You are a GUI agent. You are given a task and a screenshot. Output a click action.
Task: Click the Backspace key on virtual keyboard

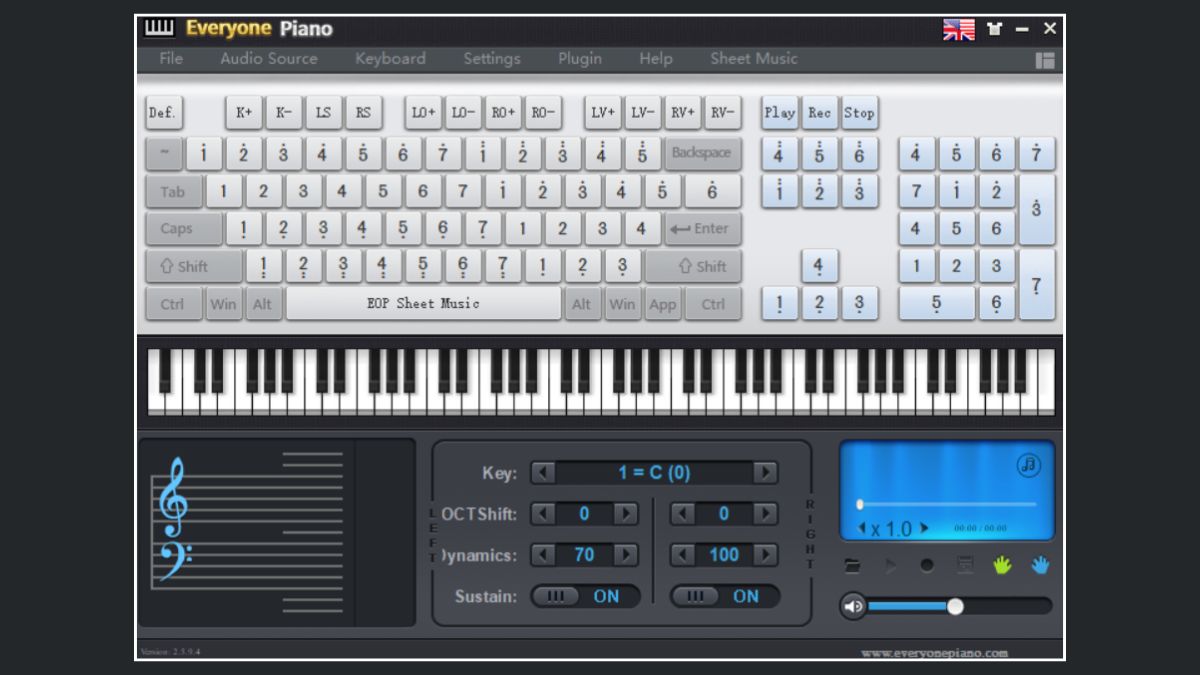click(x=703, y=153)
